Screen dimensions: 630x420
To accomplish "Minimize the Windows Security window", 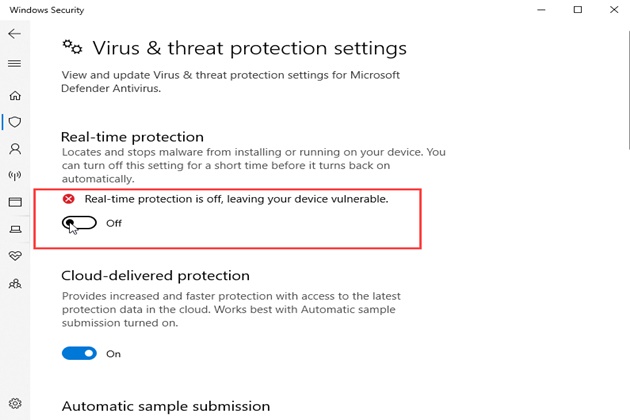I will [x=541, y=10].
